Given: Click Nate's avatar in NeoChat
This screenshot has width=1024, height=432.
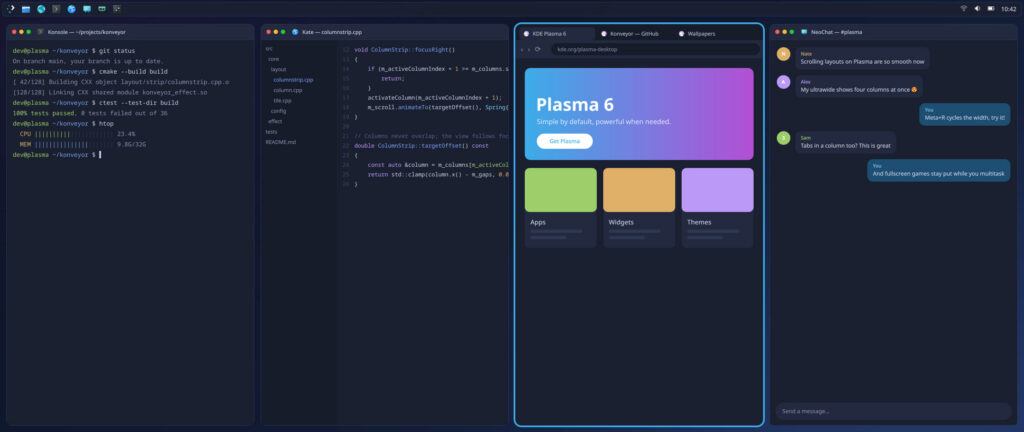Looking at the screenshot, I should [784, 54].
